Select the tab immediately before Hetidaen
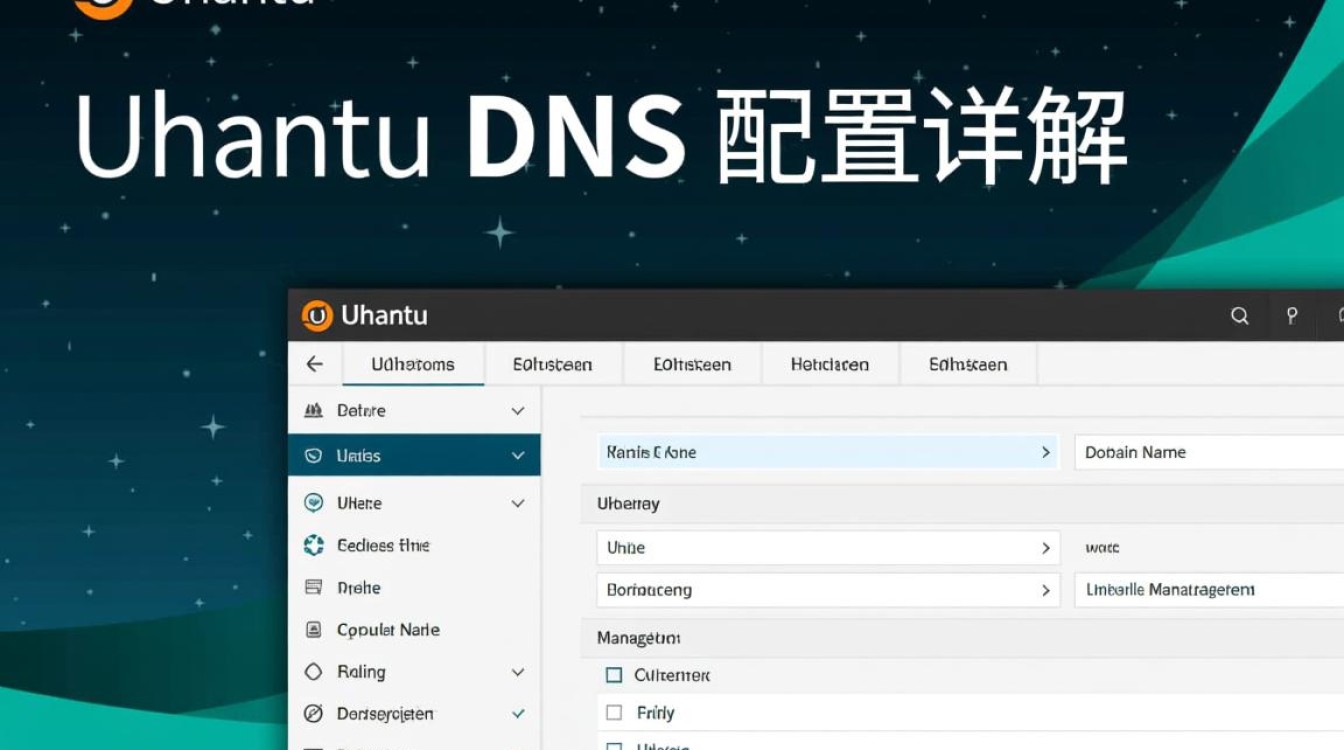The height and width of the screenshot is (750, 1344). pyautogui.click(x=692, y=364)
